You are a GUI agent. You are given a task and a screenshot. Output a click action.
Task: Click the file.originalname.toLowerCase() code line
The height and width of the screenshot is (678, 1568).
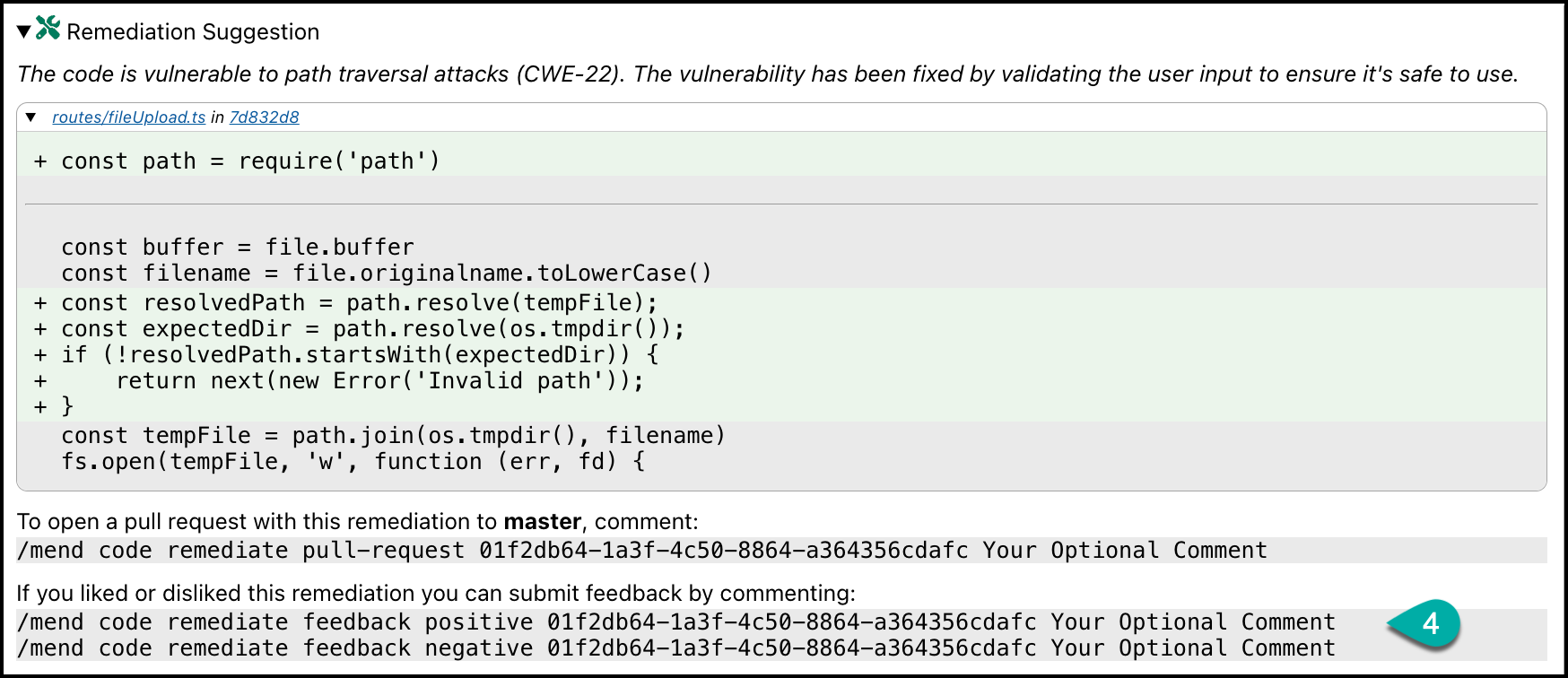[x=386, y=274]
